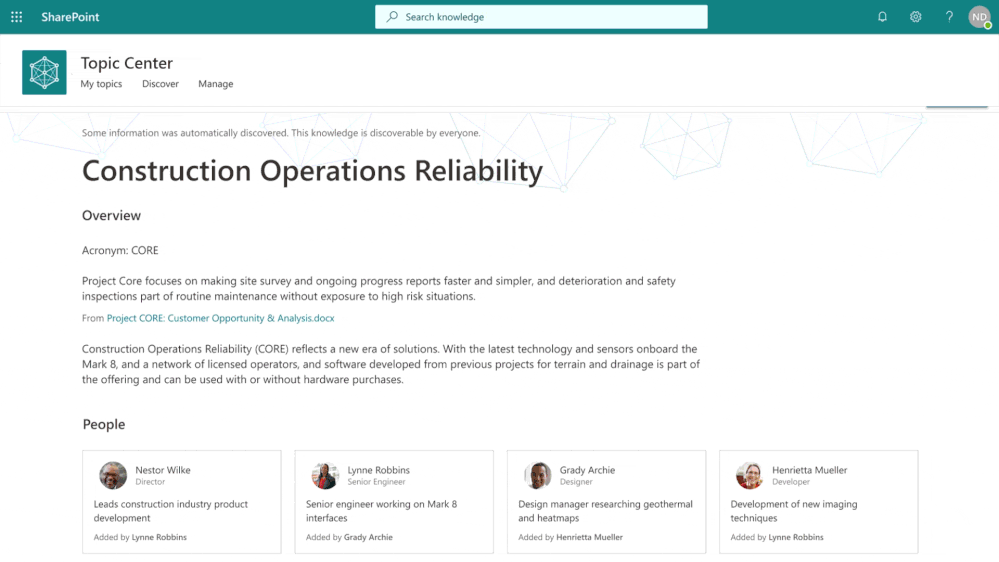This screenshot has height=562, width=999.
Task: Click the notifications bell icon
Action: (x=882, y=17)
